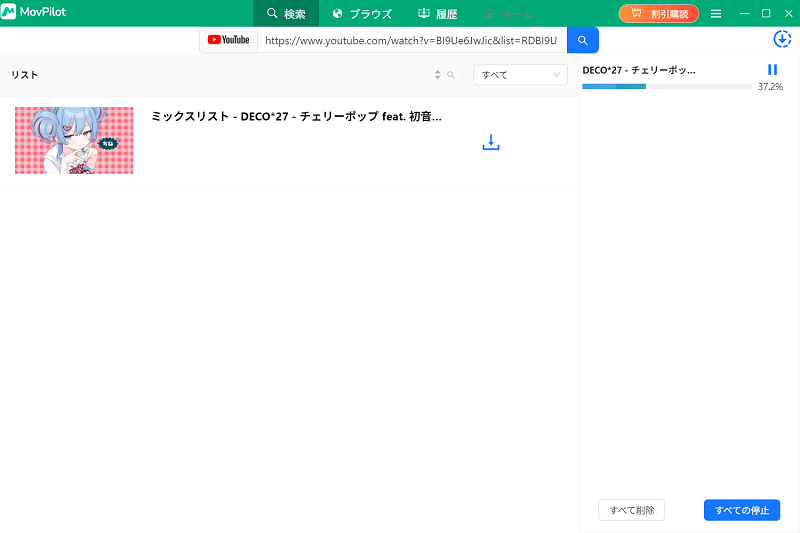Open the YouTube site selector

click(229, 40)
